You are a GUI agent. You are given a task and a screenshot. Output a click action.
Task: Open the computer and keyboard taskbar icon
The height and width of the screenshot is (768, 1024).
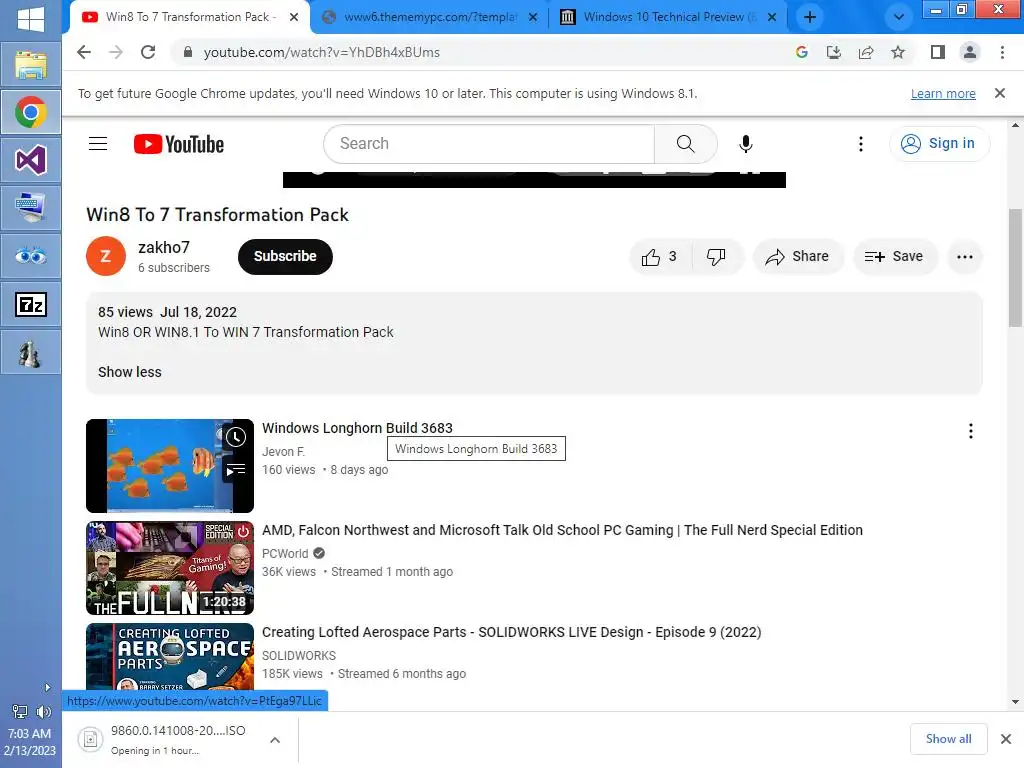pyautogui.click(x=31, y=208)
